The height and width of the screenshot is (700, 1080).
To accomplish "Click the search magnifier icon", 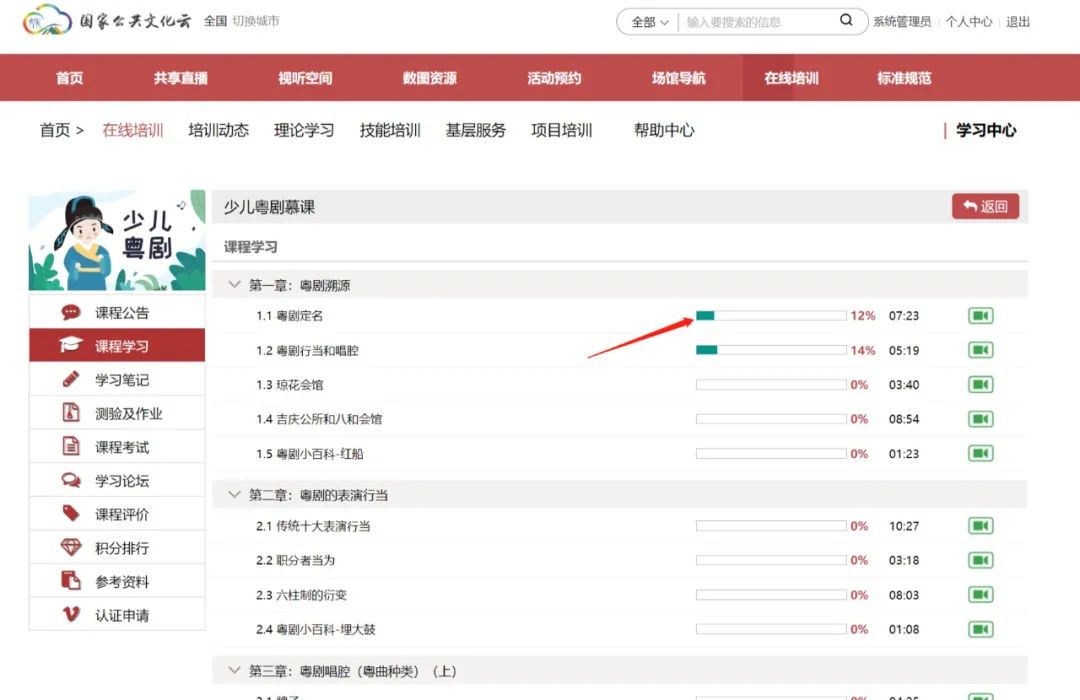I will 846,21.
